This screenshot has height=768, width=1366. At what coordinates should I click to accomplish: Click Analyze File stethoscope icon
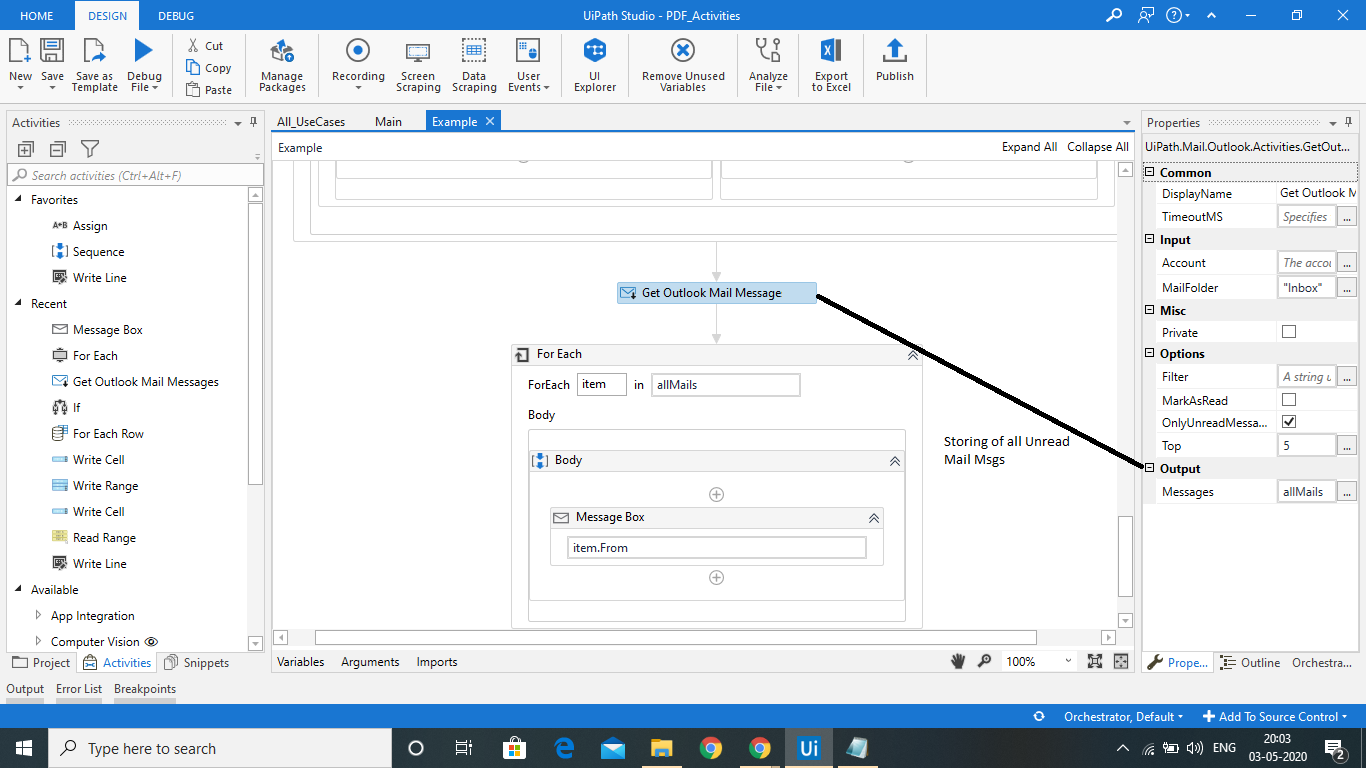pyautogui.click(x=768, y=50)
